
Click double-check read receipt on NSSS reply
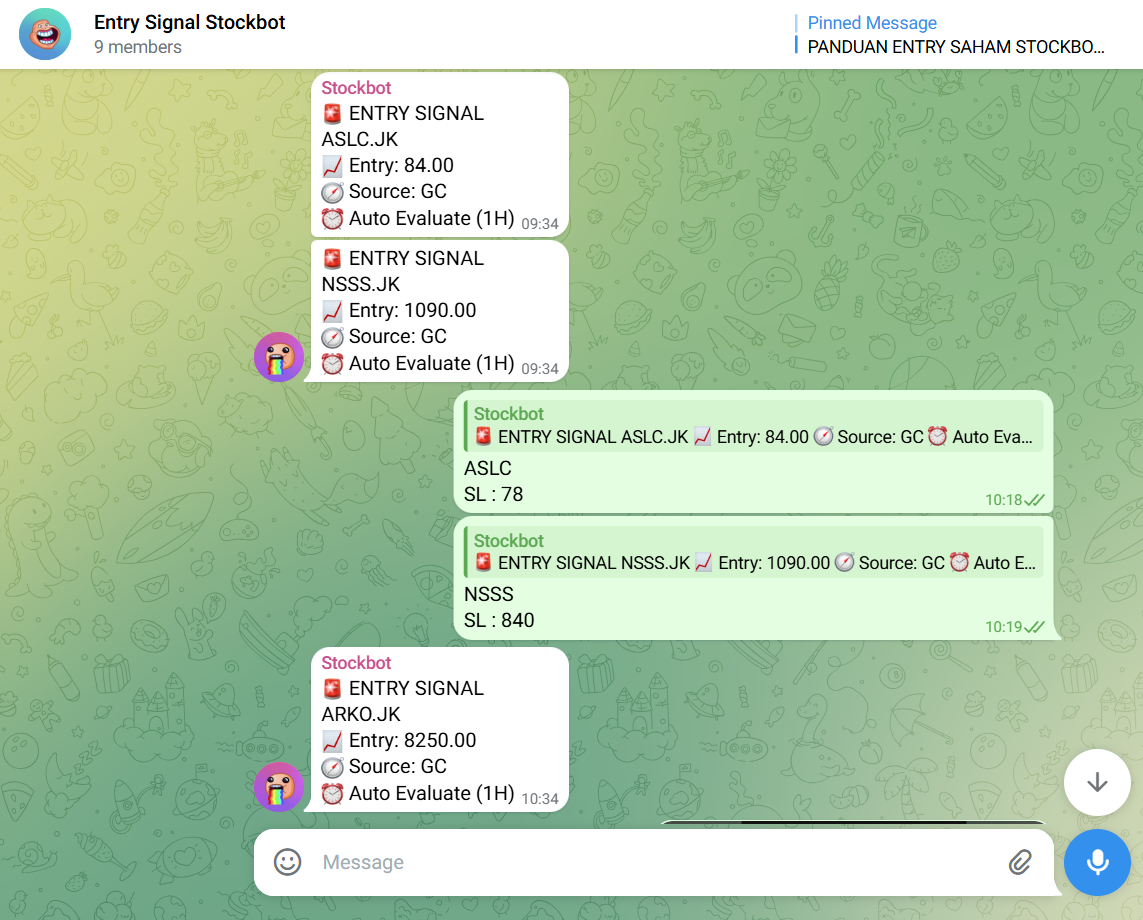tap(1034, 627)
